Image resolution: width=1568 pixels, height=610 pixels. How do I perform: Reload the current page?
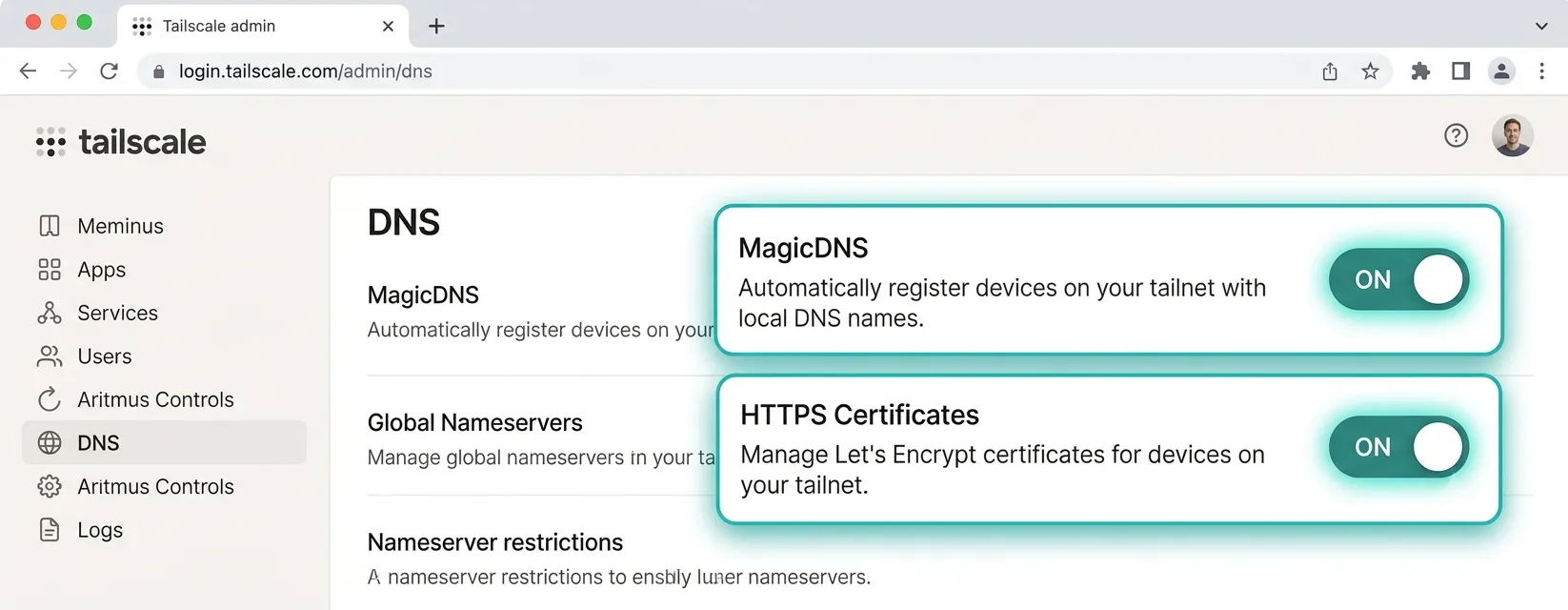pos(110,71)
